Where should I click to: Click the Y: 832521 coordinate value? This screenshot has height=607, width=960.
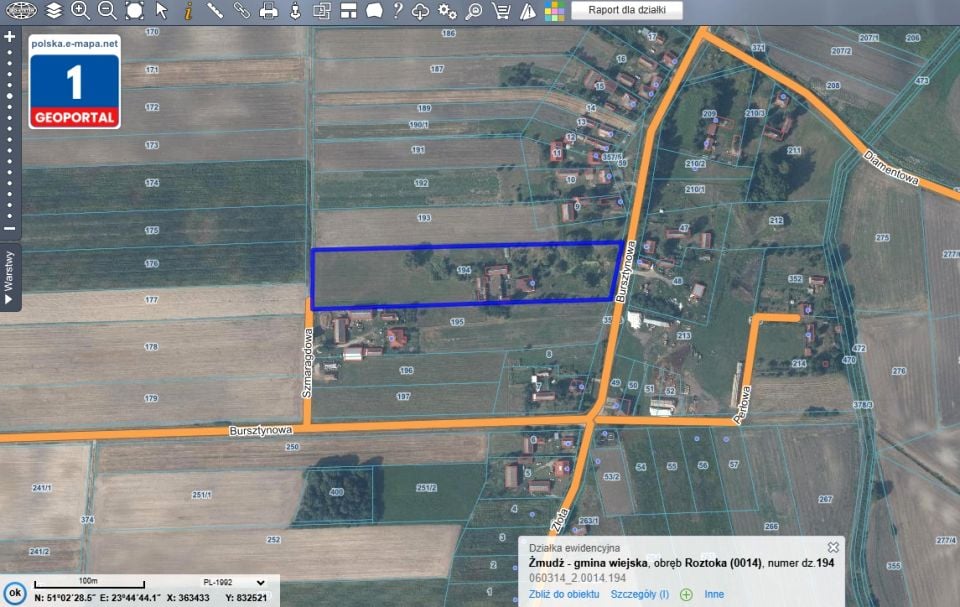(246, 598)
